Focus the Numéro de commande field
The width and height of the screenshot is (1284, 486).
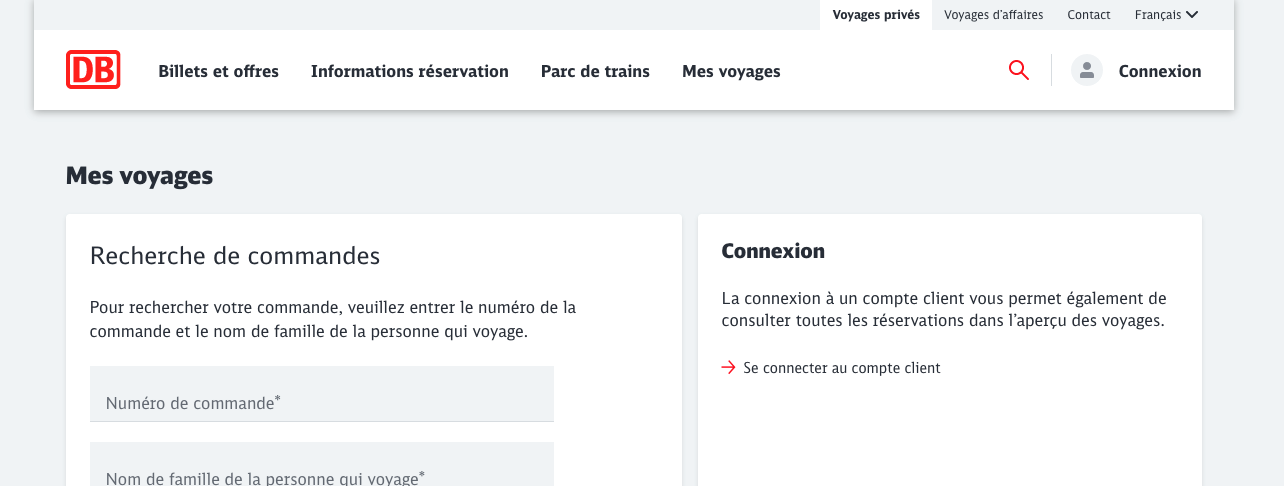(x=321, y=394)
